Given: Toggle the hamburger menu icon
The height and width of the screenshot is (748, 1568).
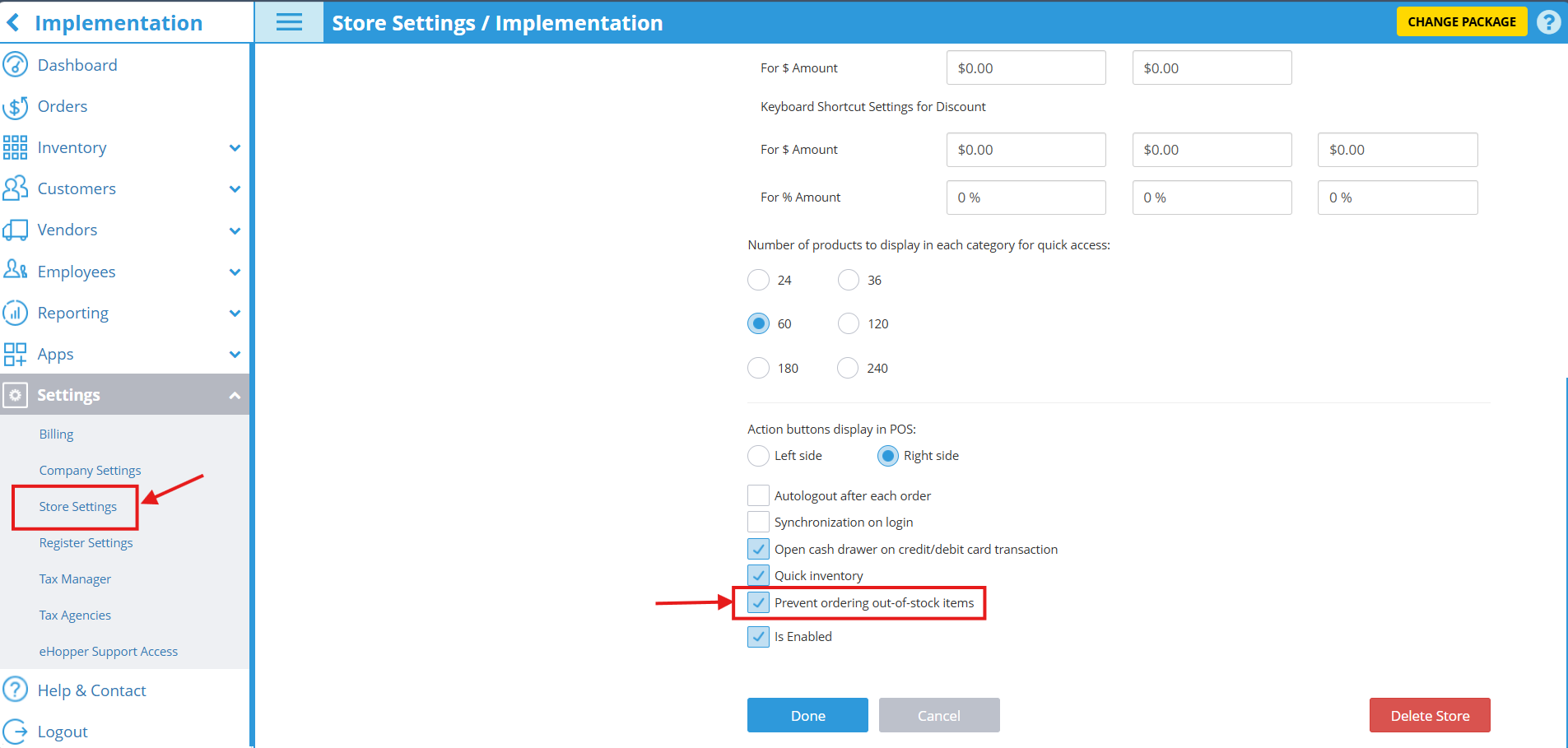Looking at the screenshot, I should pyautogui.click(x=289, y=22).
